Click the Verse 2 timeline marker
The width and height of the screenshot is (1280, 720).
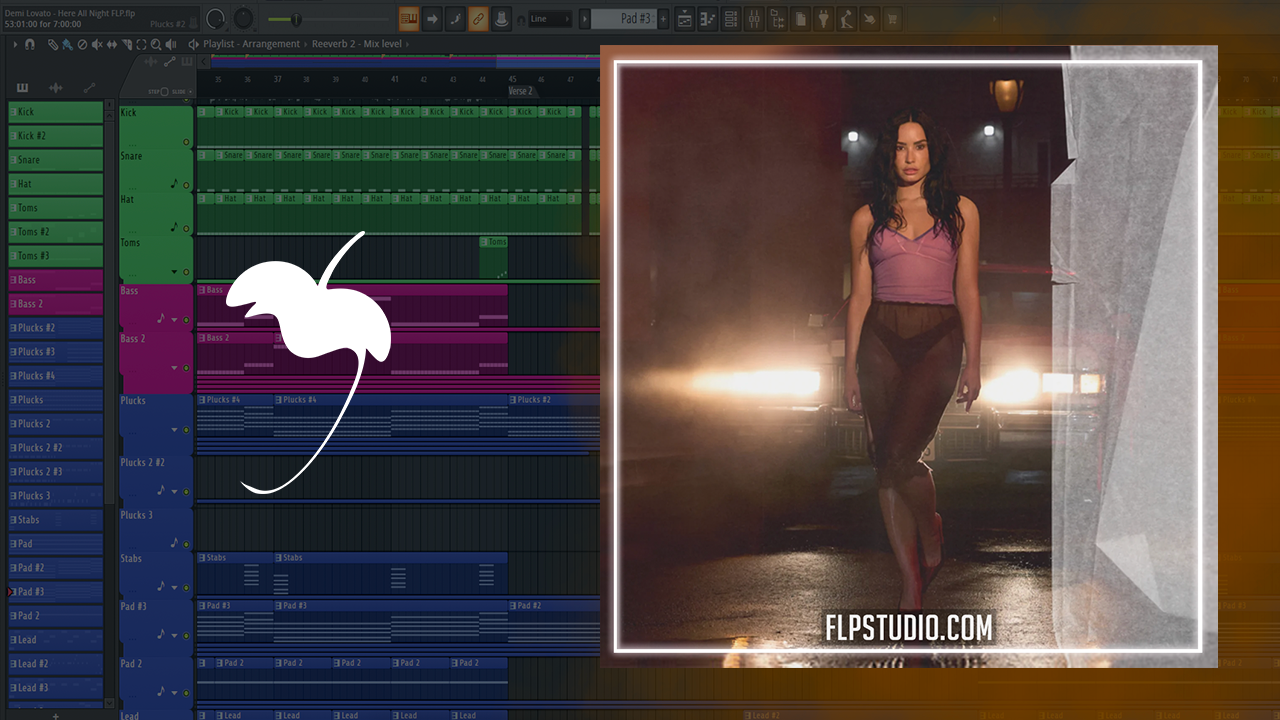click(x=521, y=91)
